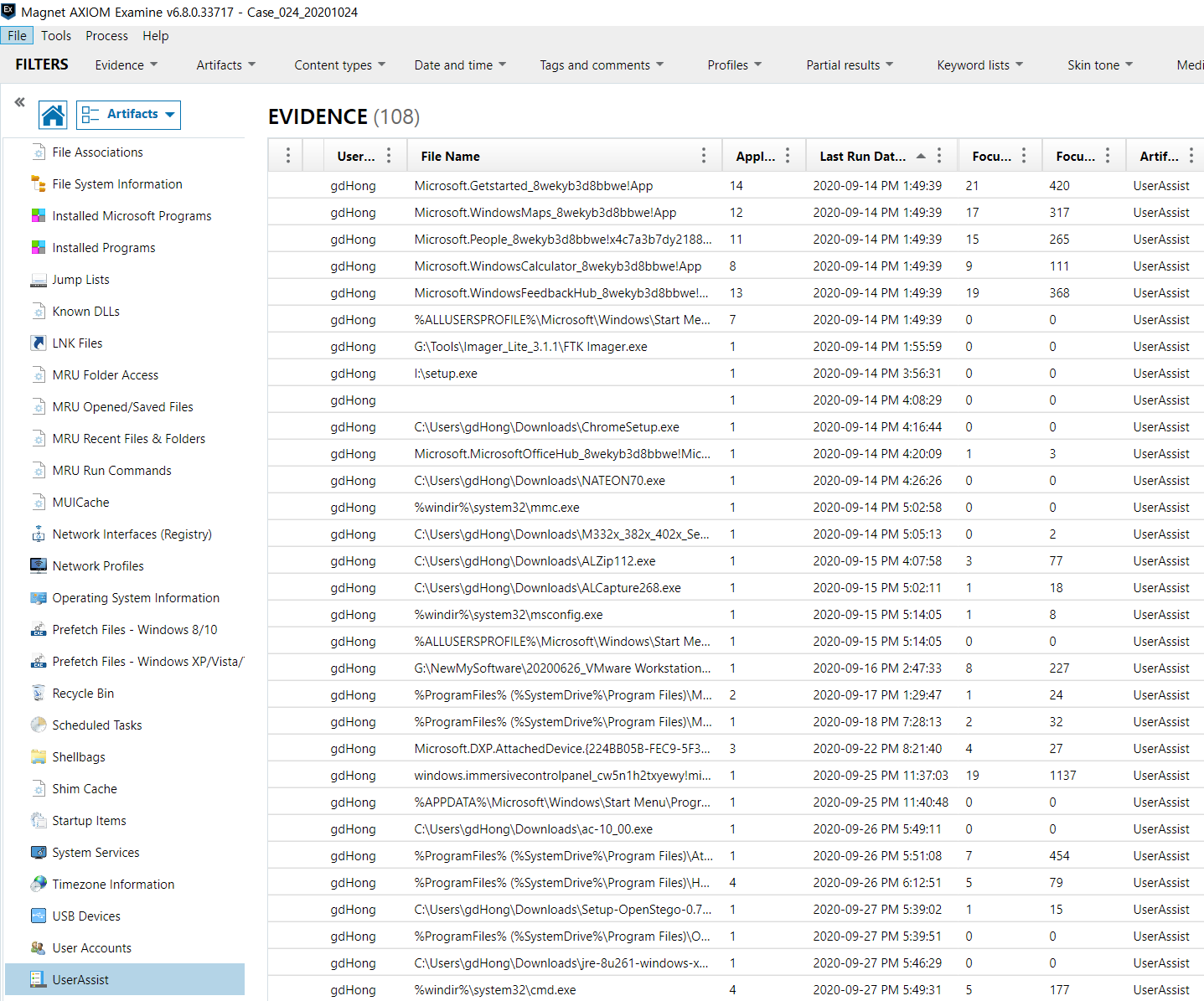Image resolution: width=1204 pixels, height=1001 pixels.
Task: Open the Content types filter dropdown
Action: [340, 65]
